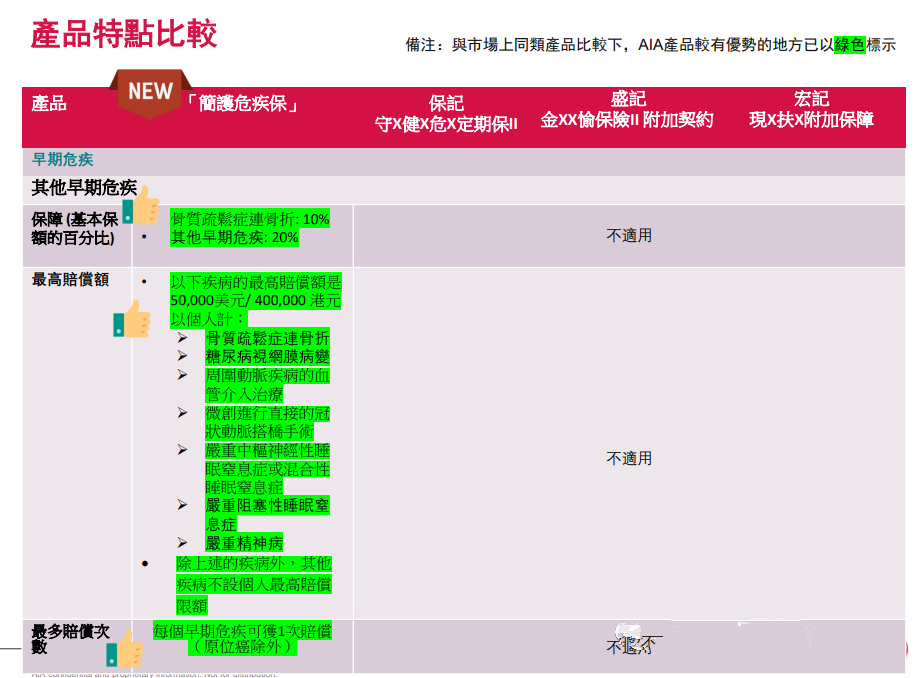
Task: Click list item 周圍動脈疾病的血管介入治療
Action: [268, 385]
